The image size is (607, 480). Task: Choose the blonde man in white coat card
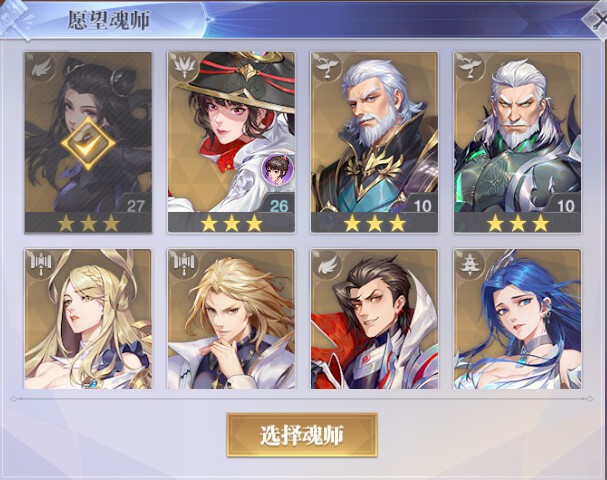click(231, 319)
